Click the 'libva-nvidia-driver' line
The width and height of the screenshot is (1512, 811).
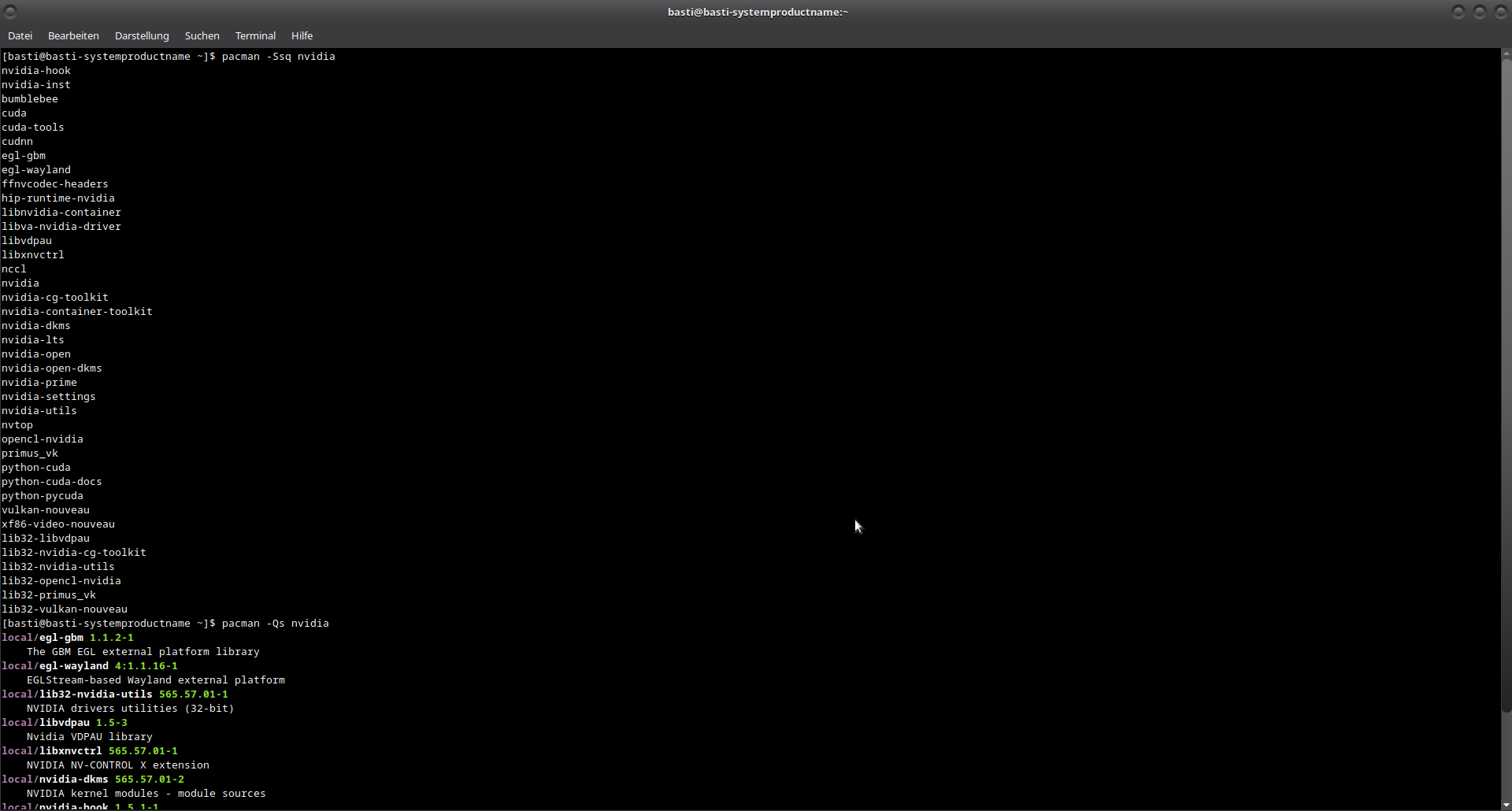tap(61, 227)
